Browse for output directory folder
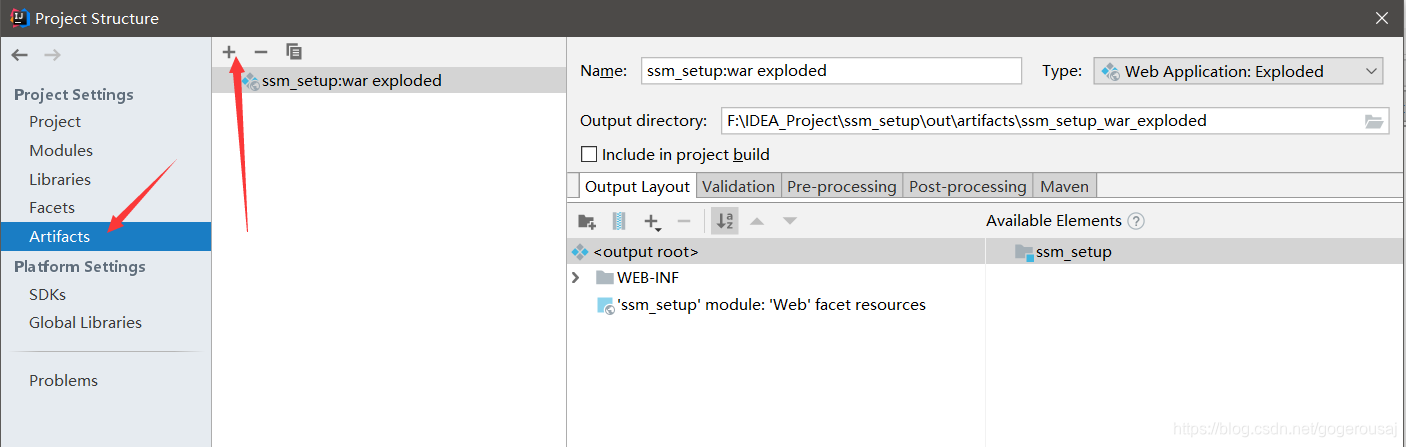Viewport: 1406px width, 447px height. pos(1375,121)
